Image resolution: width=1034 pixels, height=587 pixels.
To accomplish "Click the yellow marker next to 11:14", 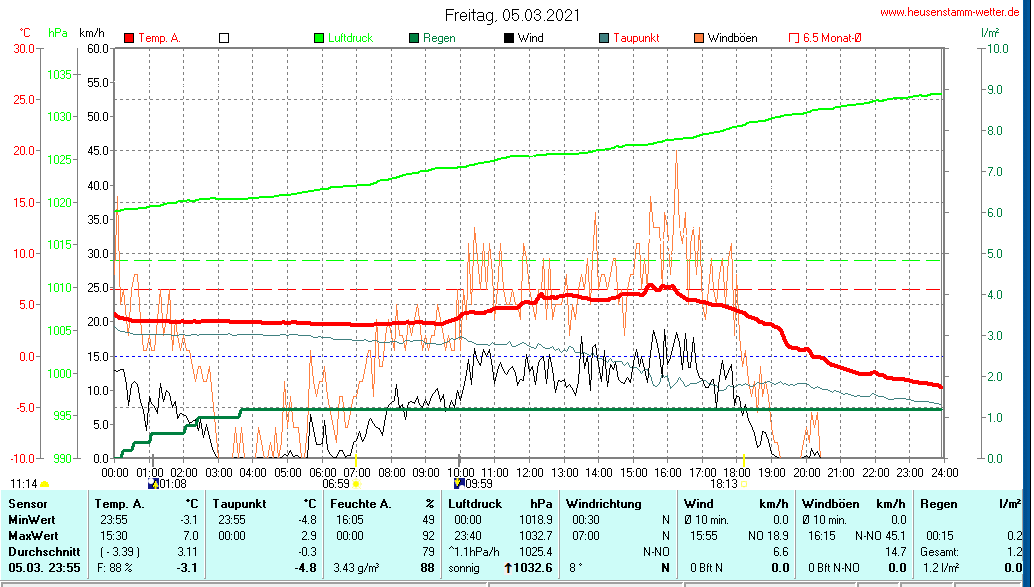I will (x=45, y=484).
